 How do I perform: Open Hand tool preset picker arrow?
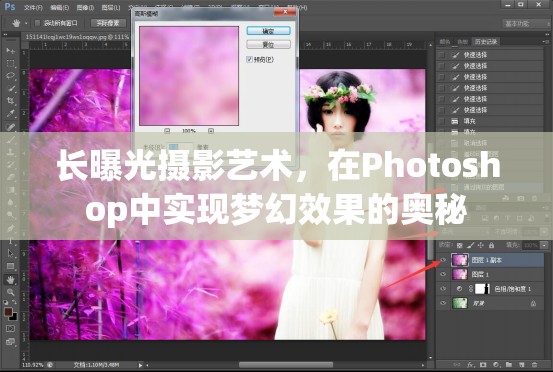[26, 23]
